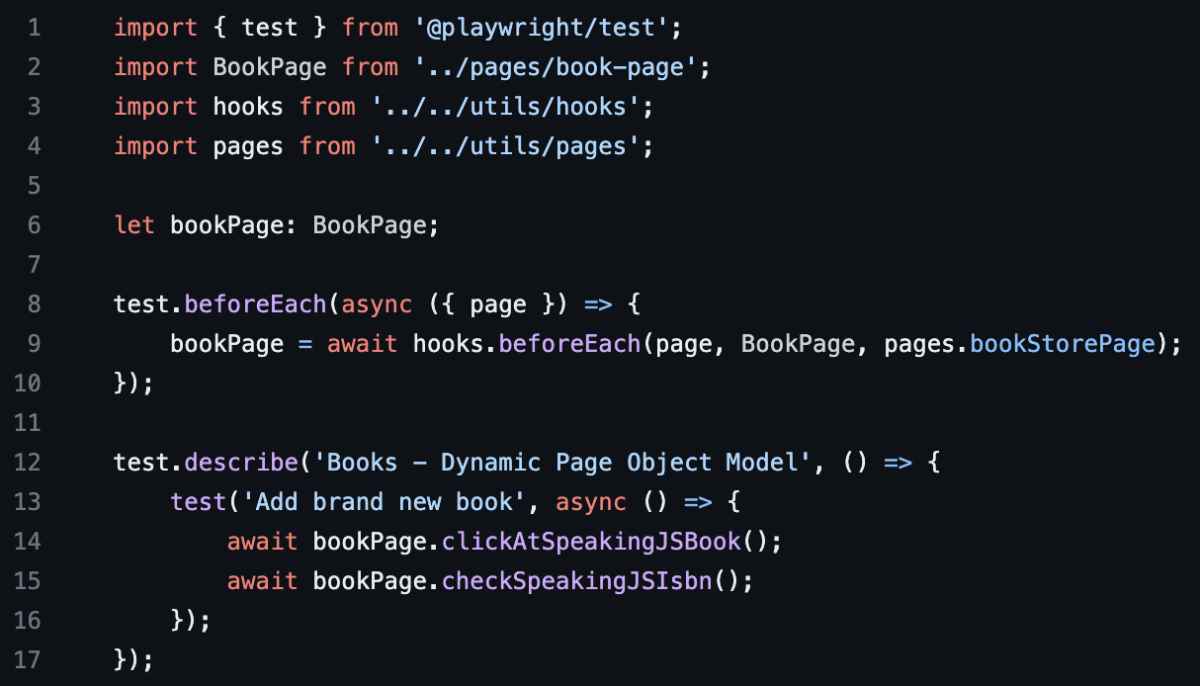Select line number 6 in the gutter
This screenshot has height=686, width=1200.
tap(34, 225)
